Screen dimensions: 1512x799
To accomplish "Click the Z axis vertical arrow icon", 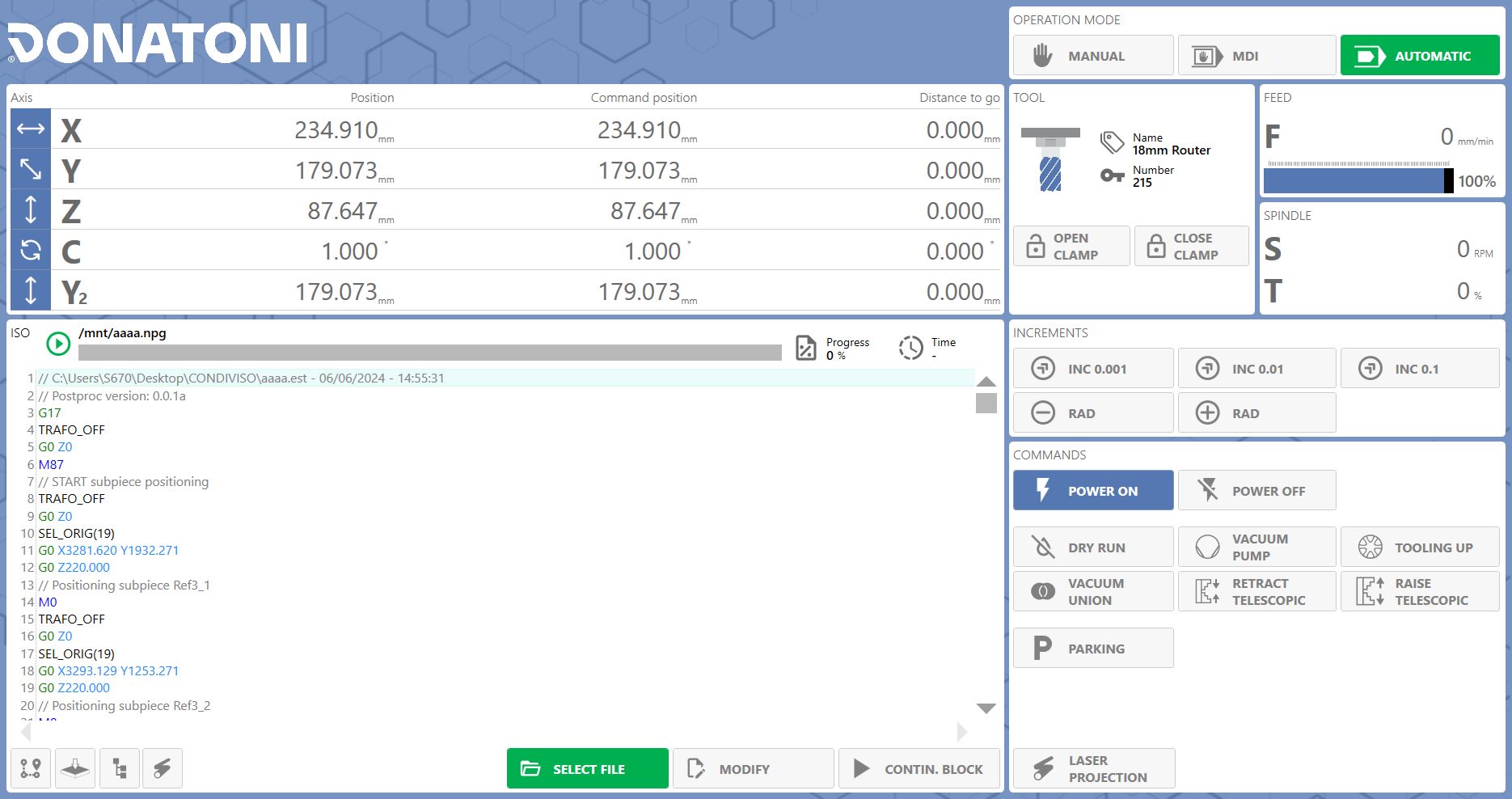I will pos(31,210).
